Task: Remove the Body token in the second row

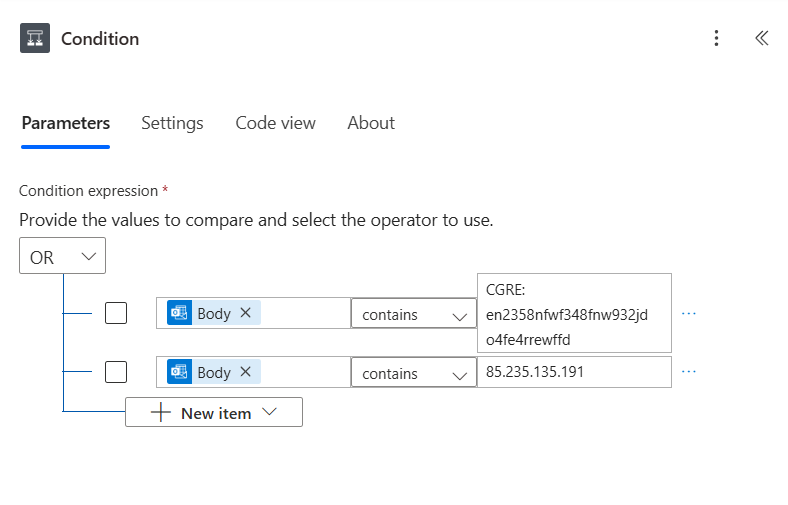Action: [245, 372]
